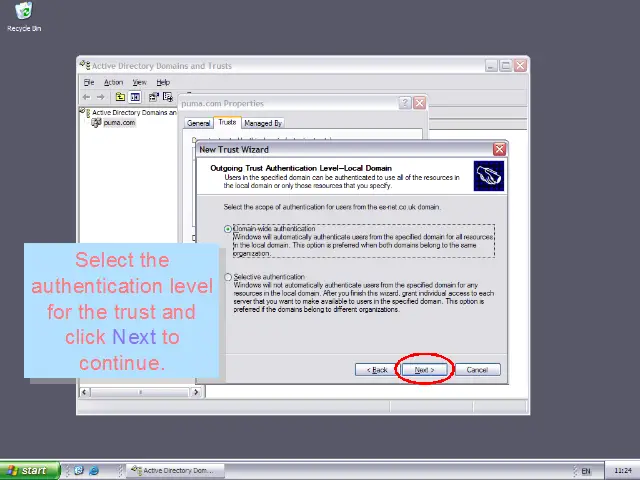The width and height of the screenshot is (640, 480).
Task: Click the first quick launch icon
Action: click(x=79, y=471)
